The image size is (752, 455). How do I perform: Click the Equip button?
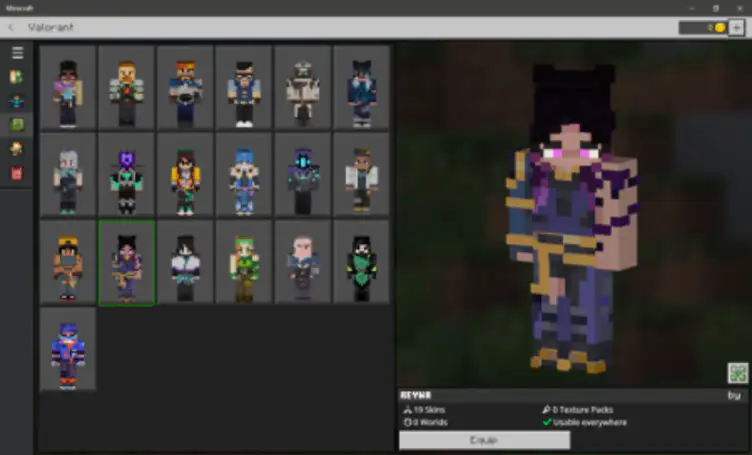point(484,440)
